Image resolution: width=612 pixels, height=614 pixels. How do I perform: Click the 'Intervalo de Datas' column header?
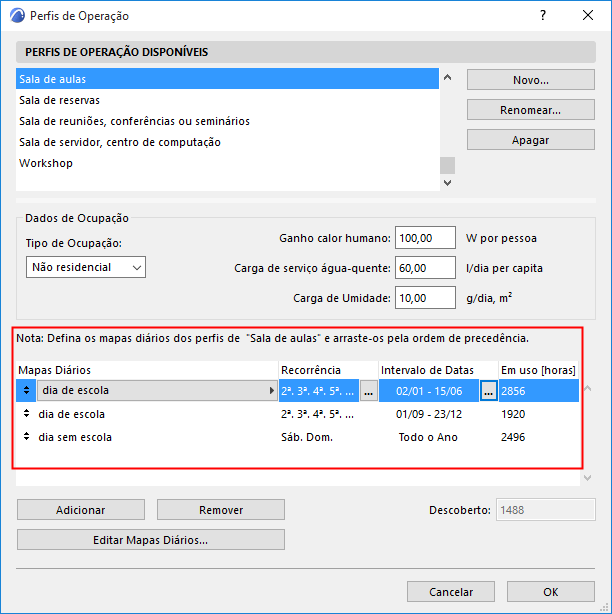[438, 370]
